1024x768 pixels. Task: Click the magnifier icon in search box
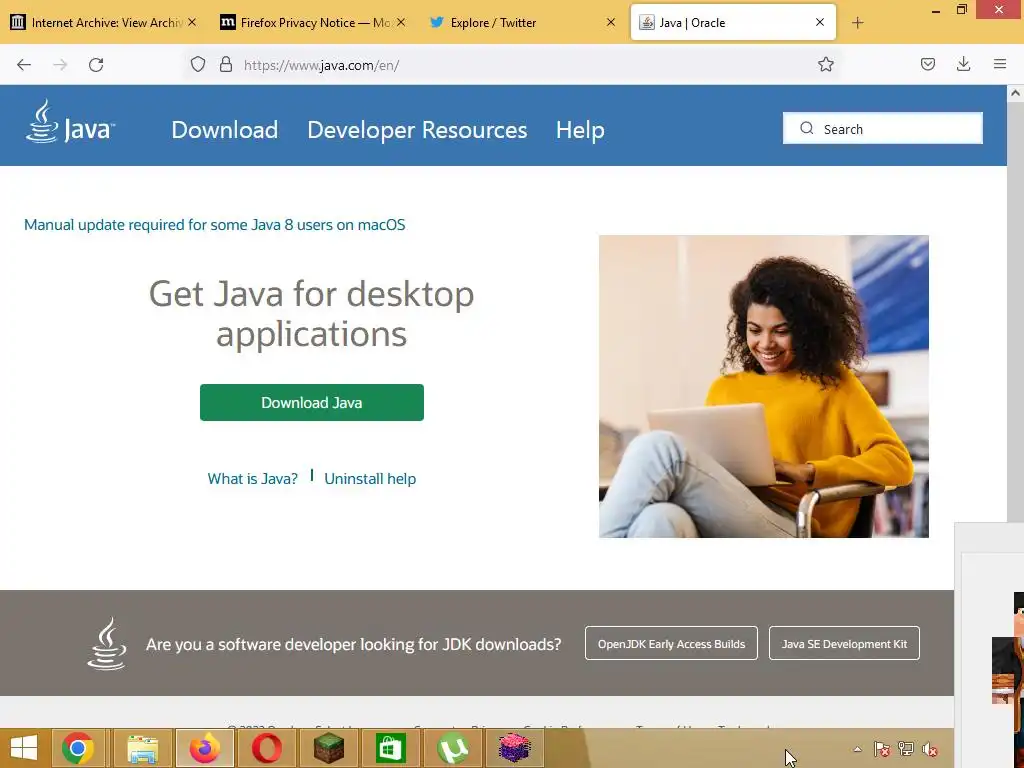(x=807, y=128)
